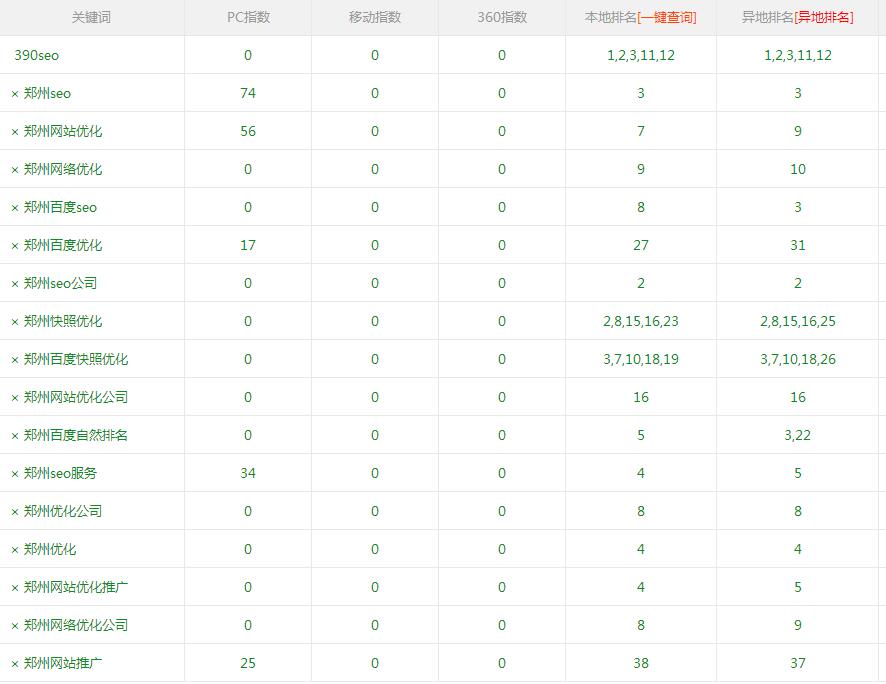The image size is (886, 684).
Task: Click the × next to 郑州百度自然排名
Action: pyautogui.click(x=15, y=436)
